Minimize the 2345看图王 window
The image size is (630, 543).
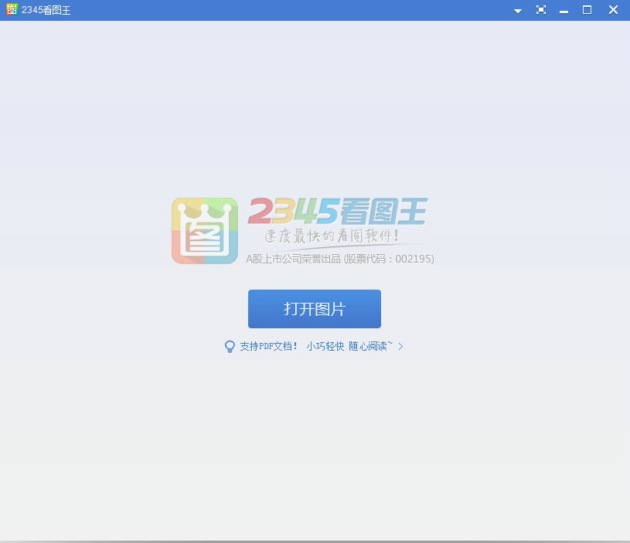click(x=564, y=10)
